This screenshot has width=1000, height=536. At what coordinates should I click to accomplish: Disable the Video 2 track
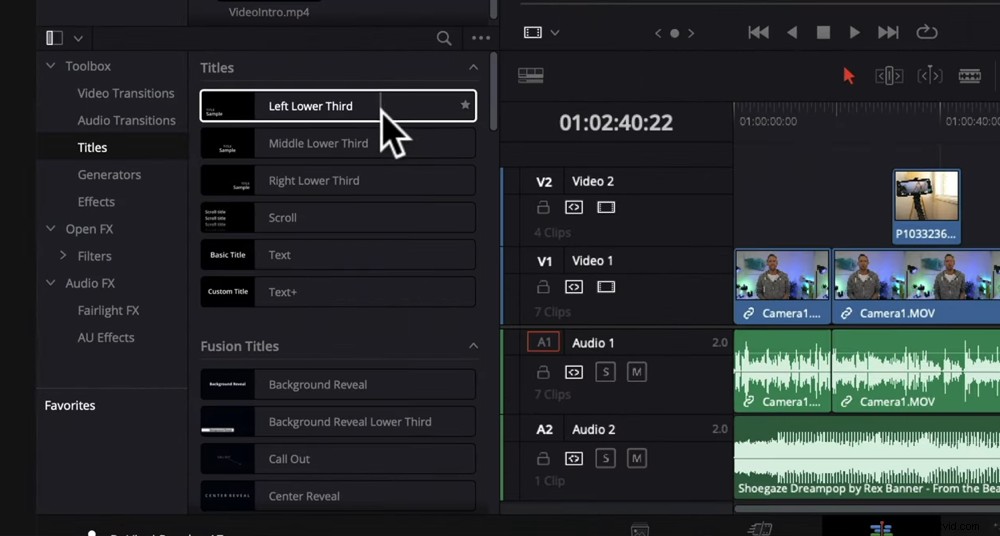click(x=606, y=207)
